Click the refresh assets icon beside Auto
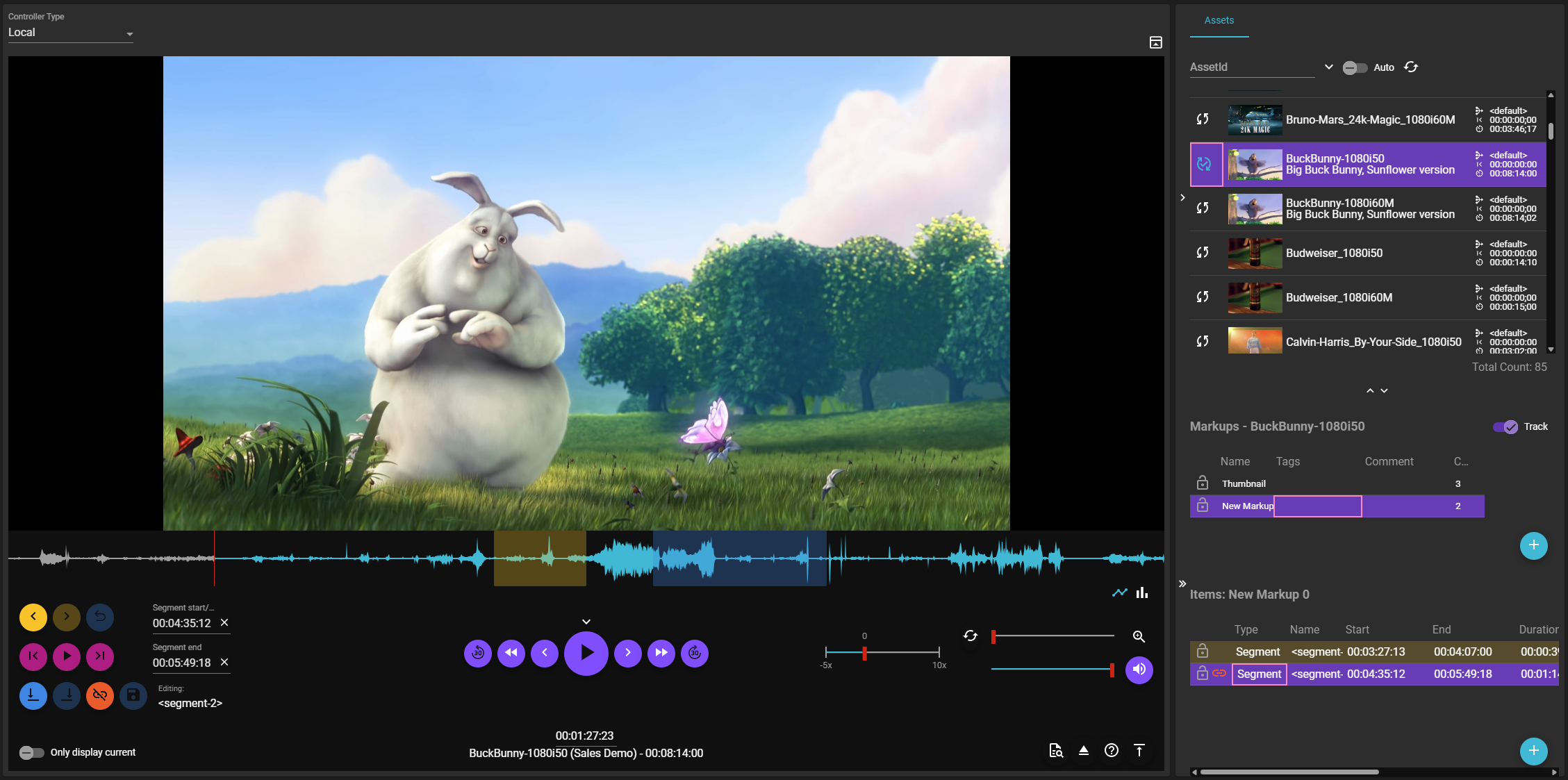 click(1411, 67)
